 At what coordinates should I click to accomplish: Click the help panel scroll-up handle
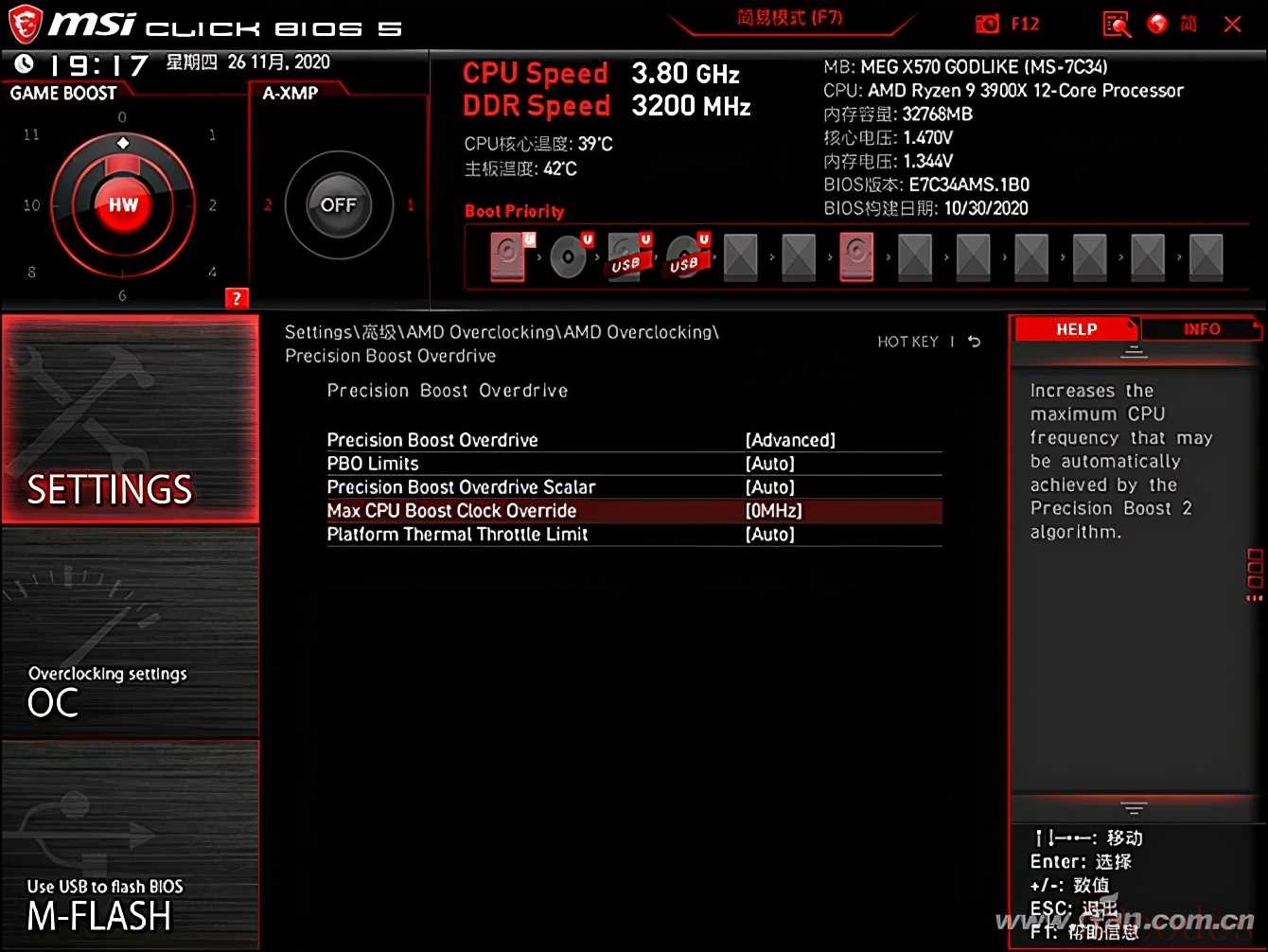pyautogui.click(x=1134, y=352)
